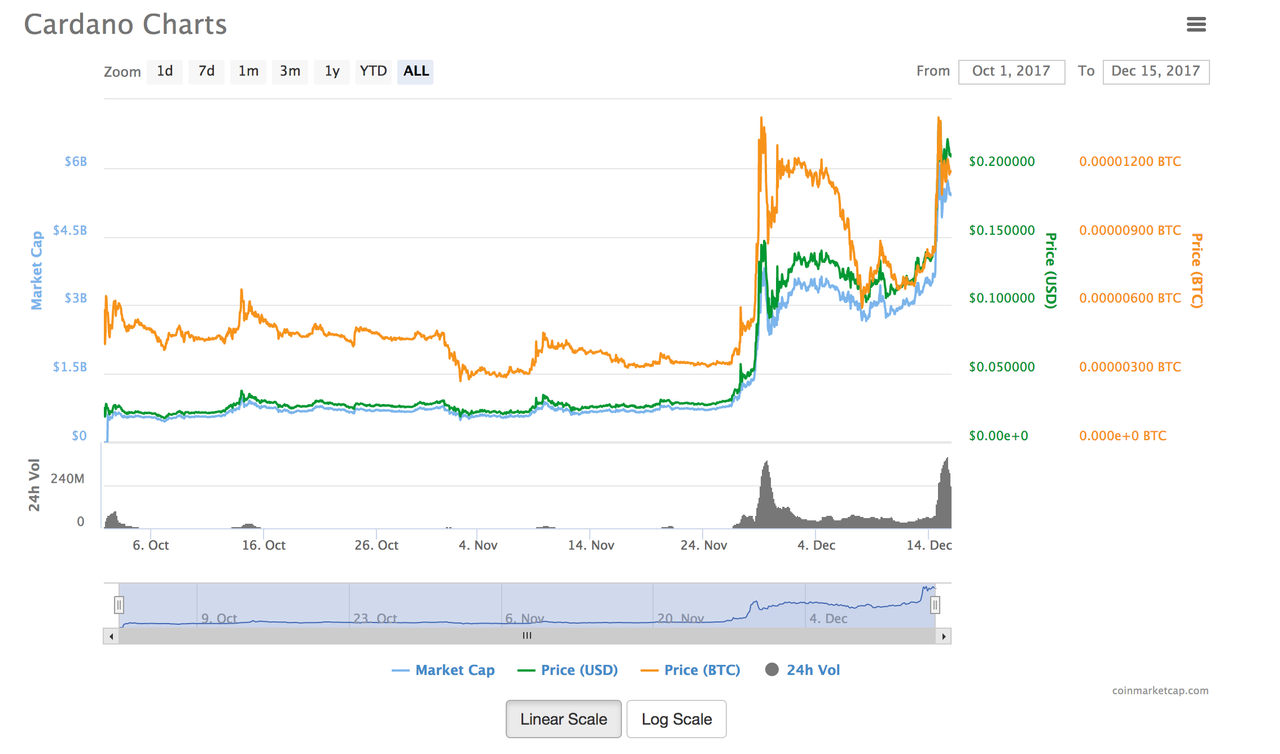Open the coinmarketcap.com credit link
Viewport: 1280px width, 754px height.
[1160, 690]
